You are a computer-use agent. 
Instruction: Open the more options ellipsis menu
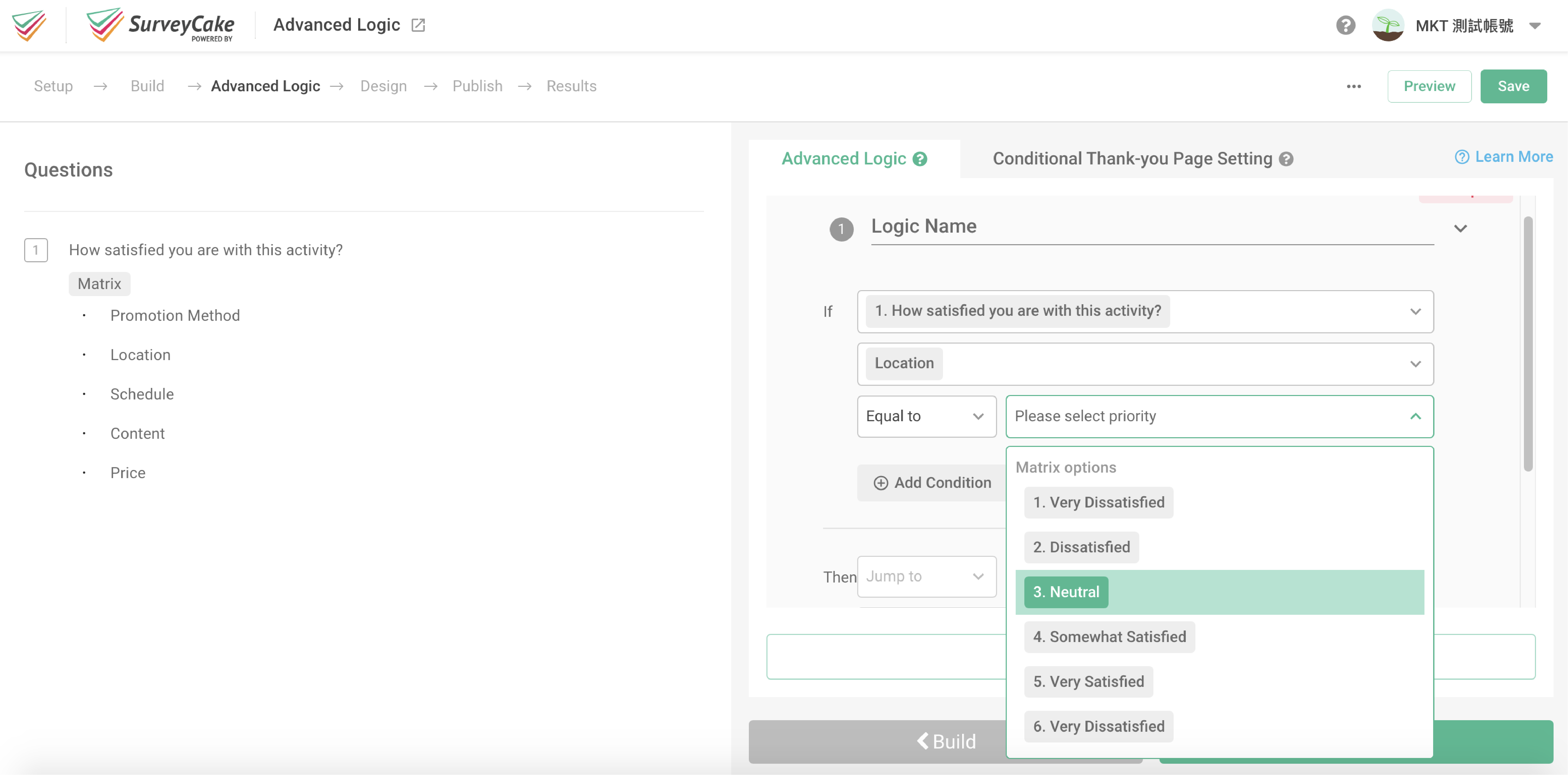[1354, 86]
